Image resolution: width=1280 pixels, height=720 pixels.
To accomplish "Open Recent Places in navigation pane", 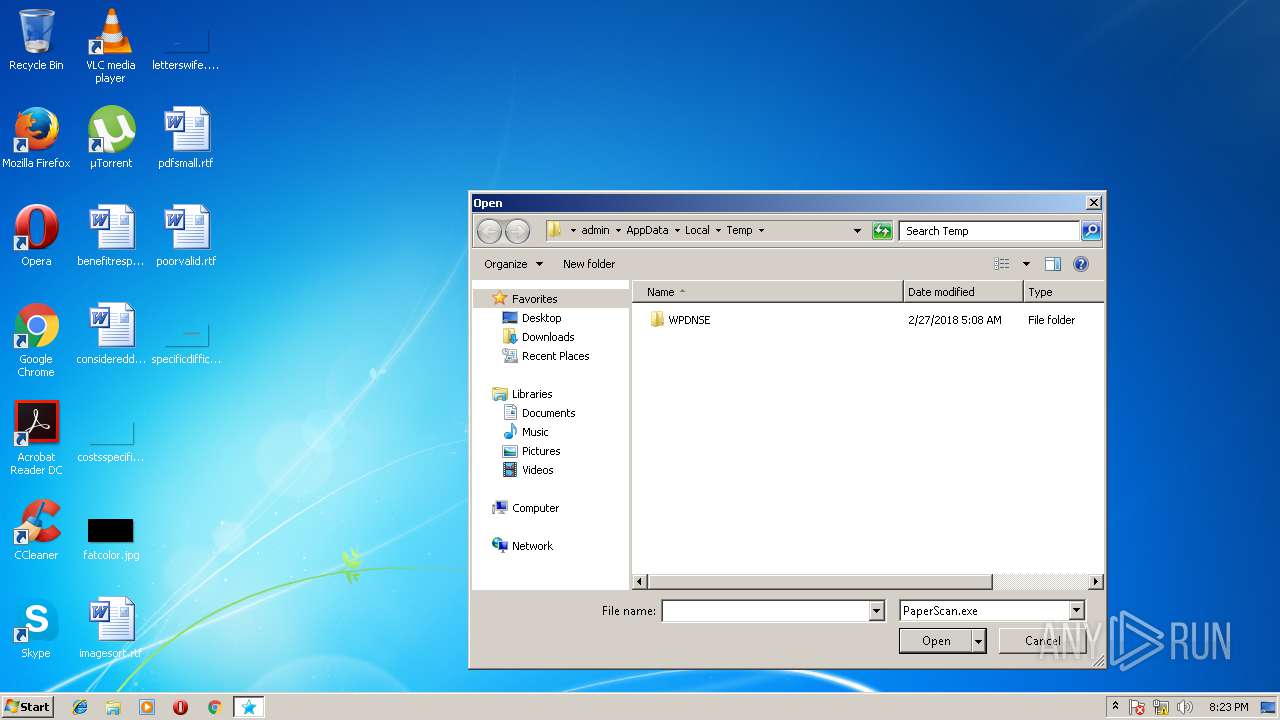I will [555, 356].
